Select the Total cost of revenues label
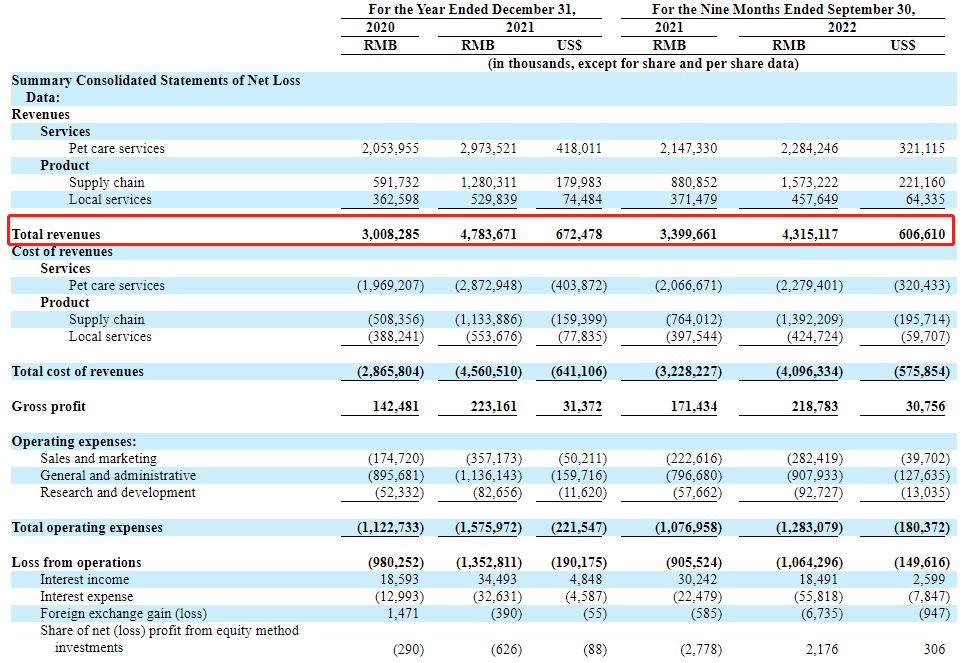The height and width of the screenshot is (663, 968). click(x=78, y=372)
